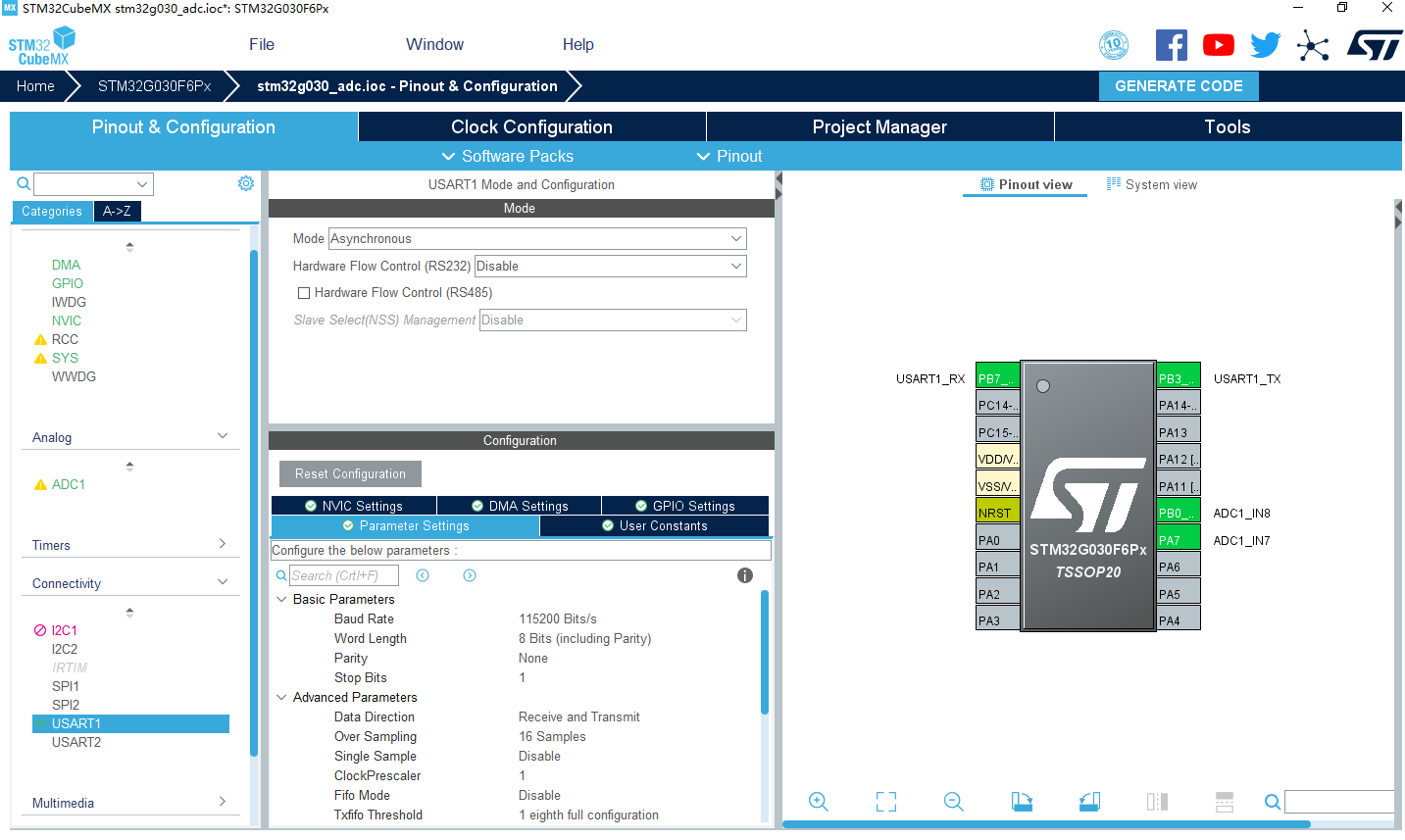The image size is (1405, 840).
Task: Select the NRST pin on chip
Action: click(x=997, y=513)
